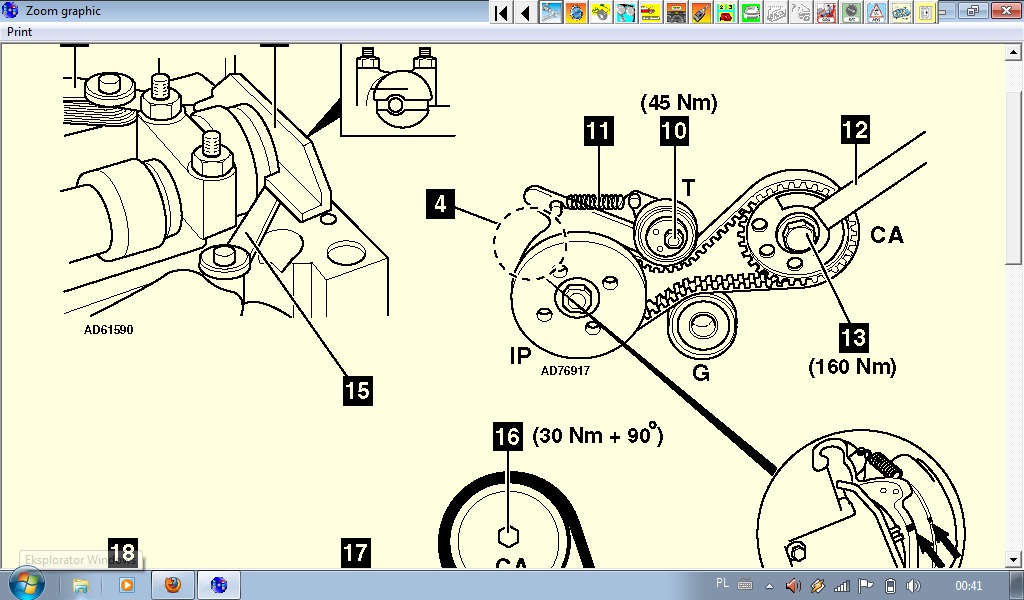Click the taskbar clock showing 00:41
The width and height of the screenshot is (1024, 600).
click(968, 586)
